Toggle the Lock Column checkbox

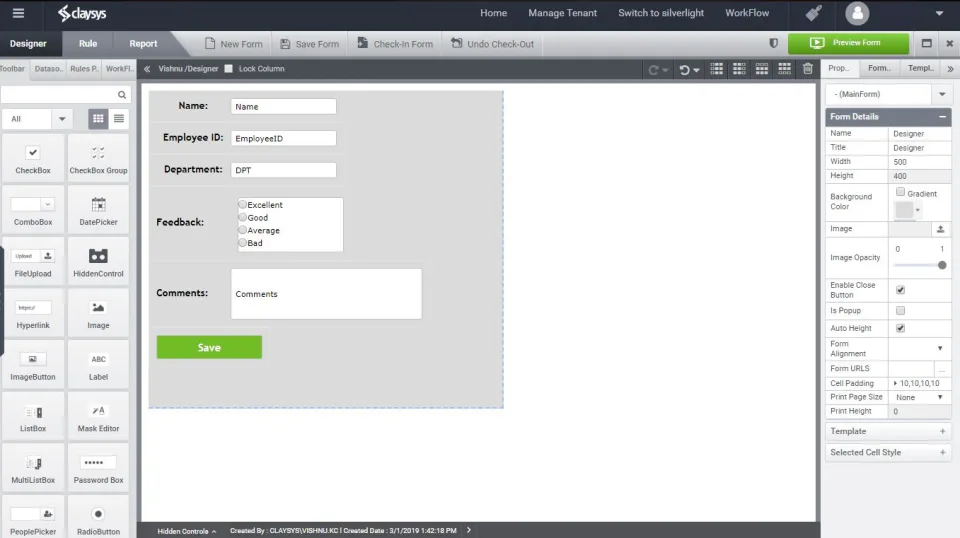[x=228, y=69]
